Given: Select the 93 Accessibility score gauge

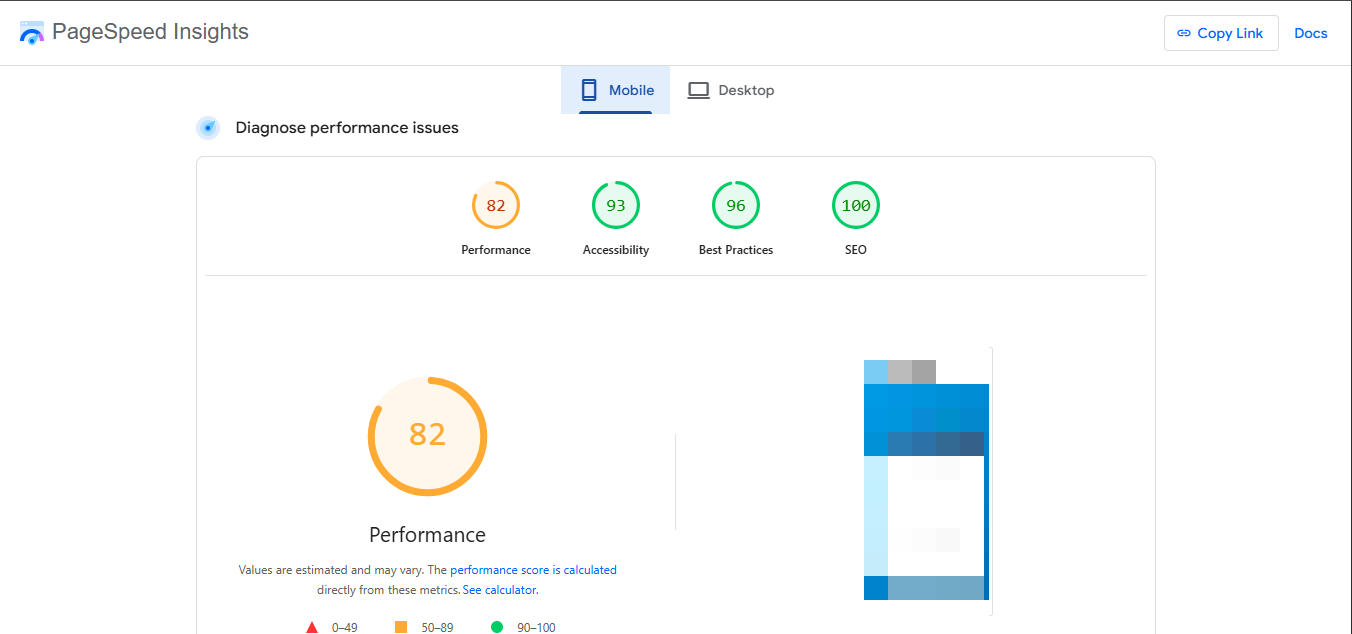Looking at the screenshot, I should (x=615, y=204).
